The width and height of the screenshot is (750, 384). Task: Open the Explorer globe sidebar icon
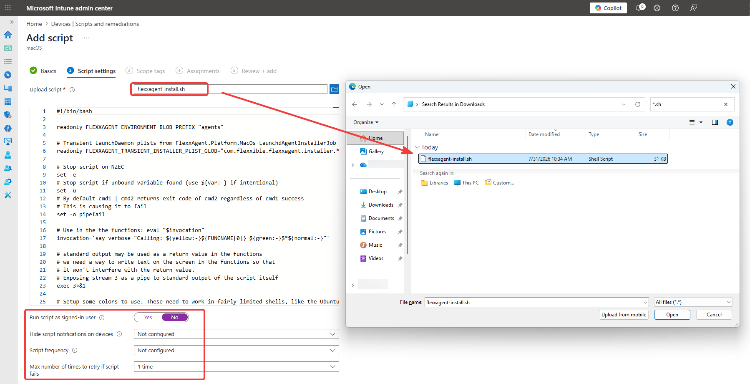(x=8, y=75)
